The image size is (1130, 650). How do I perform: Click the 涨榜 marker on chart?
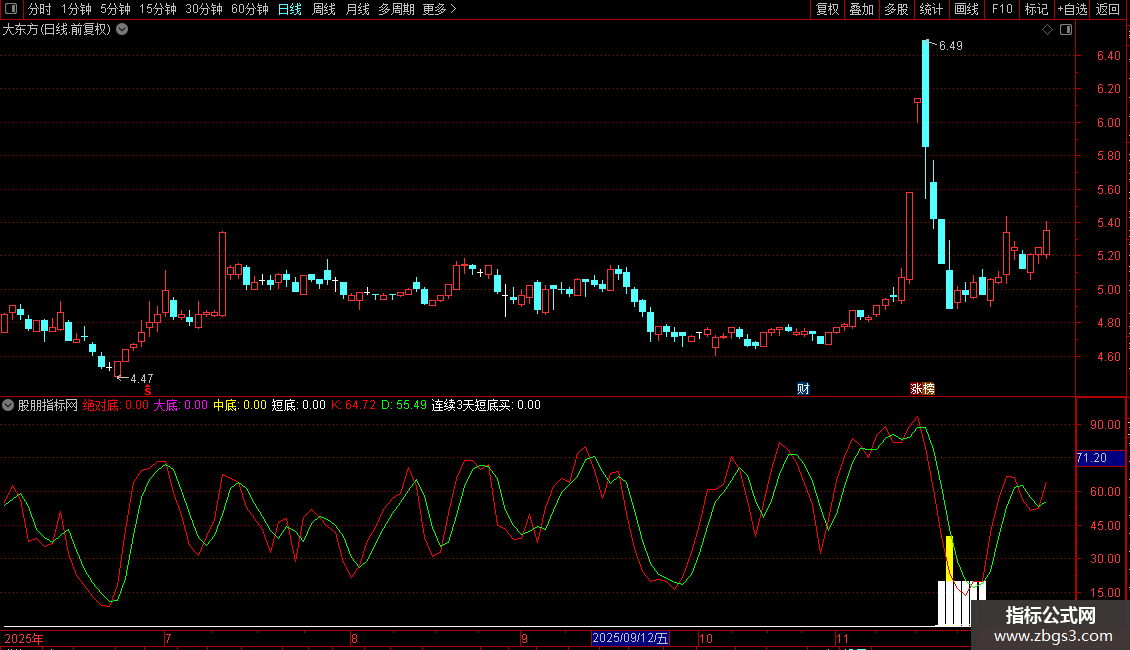[x=922, y=388]
